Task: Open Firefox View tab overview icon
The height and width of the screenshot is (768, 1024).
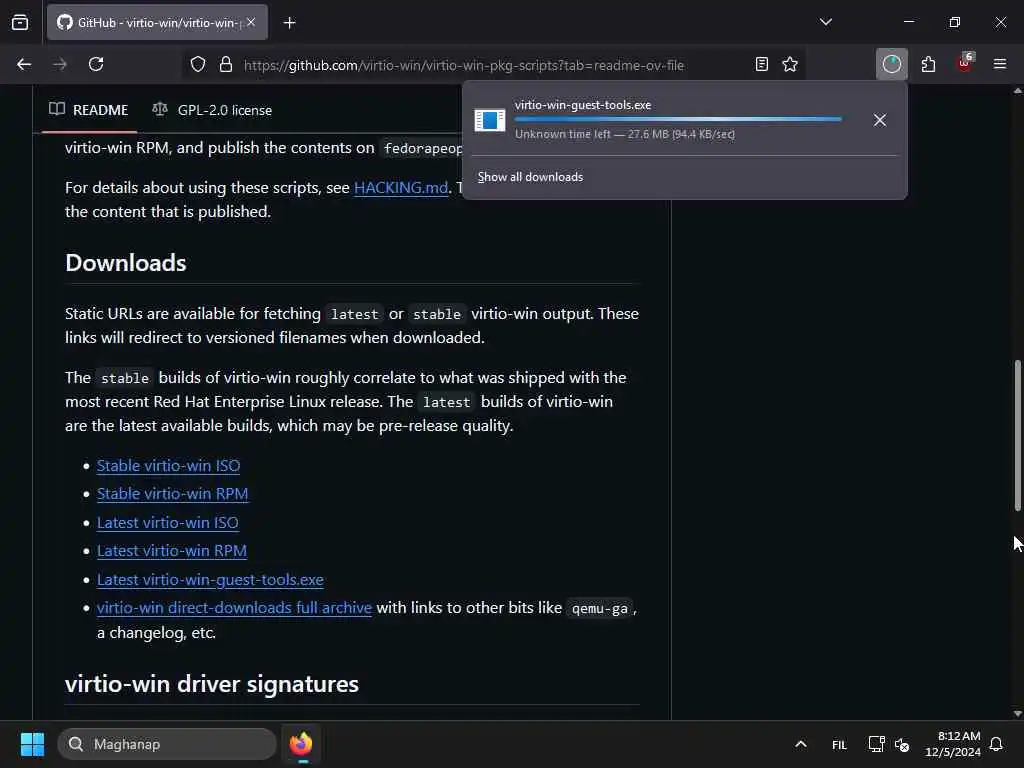Action: click(20, 23)
